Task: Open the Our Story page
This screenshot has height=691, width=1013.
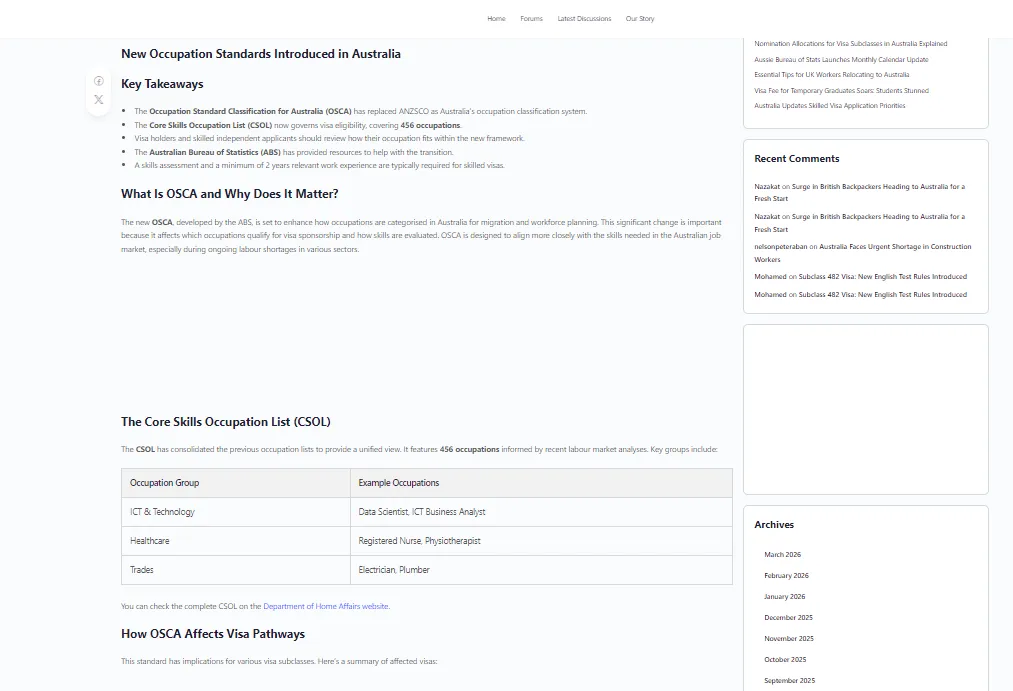Action: click(640, 19)
